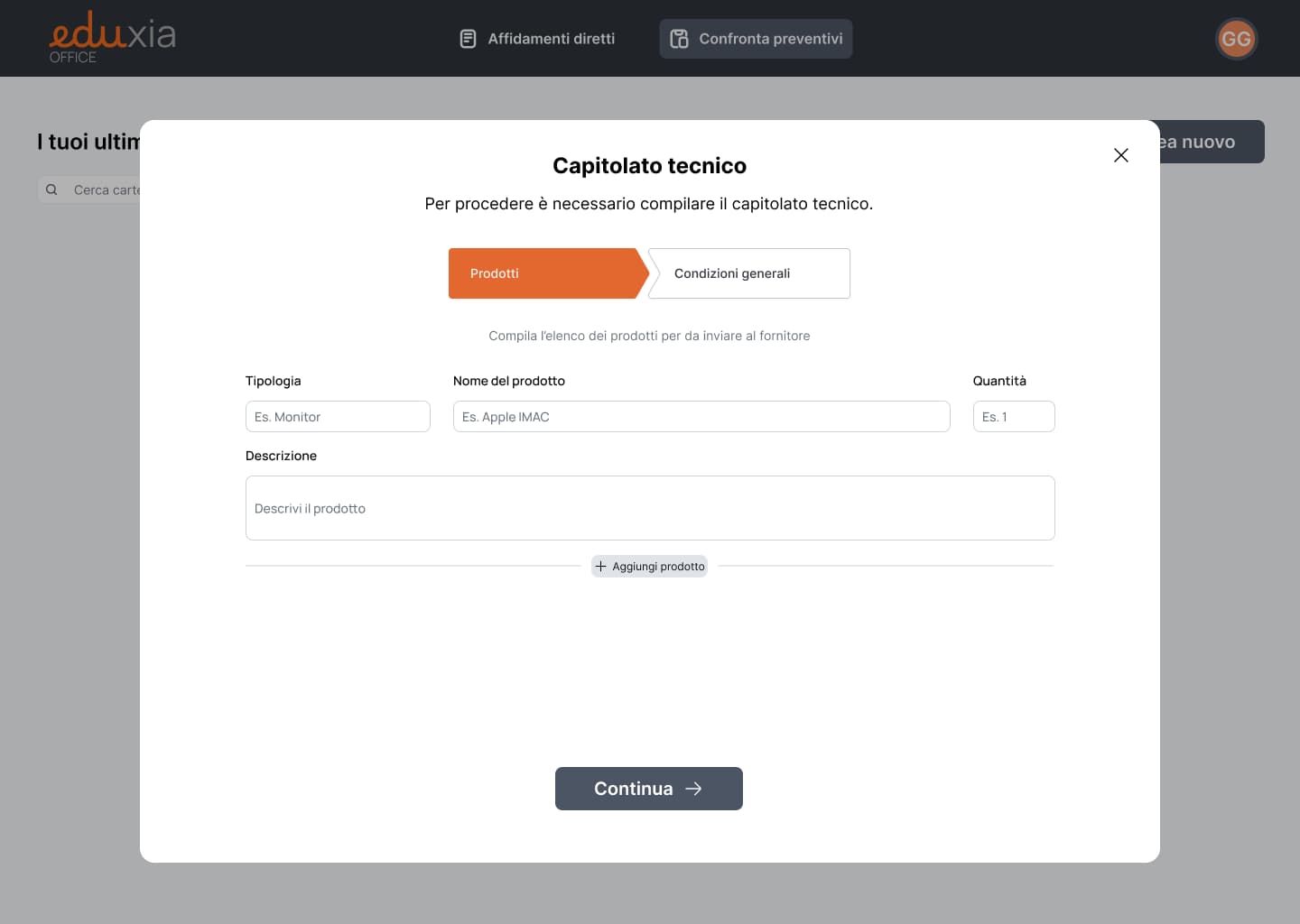Viewport: 1300px width, 924px height.
Task: Click the search magnifier icon
Action: tap(51, 189)
